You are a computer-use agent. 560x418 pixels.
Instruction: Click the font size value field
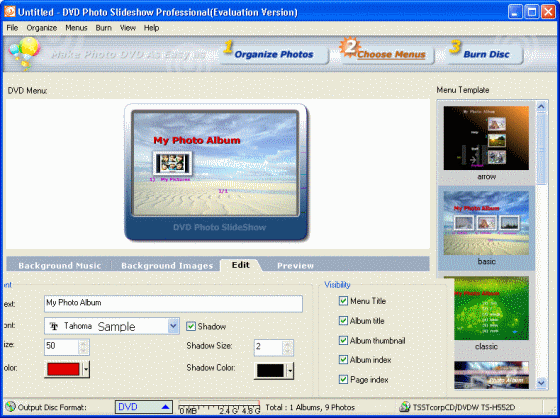(x=61, y=347)
